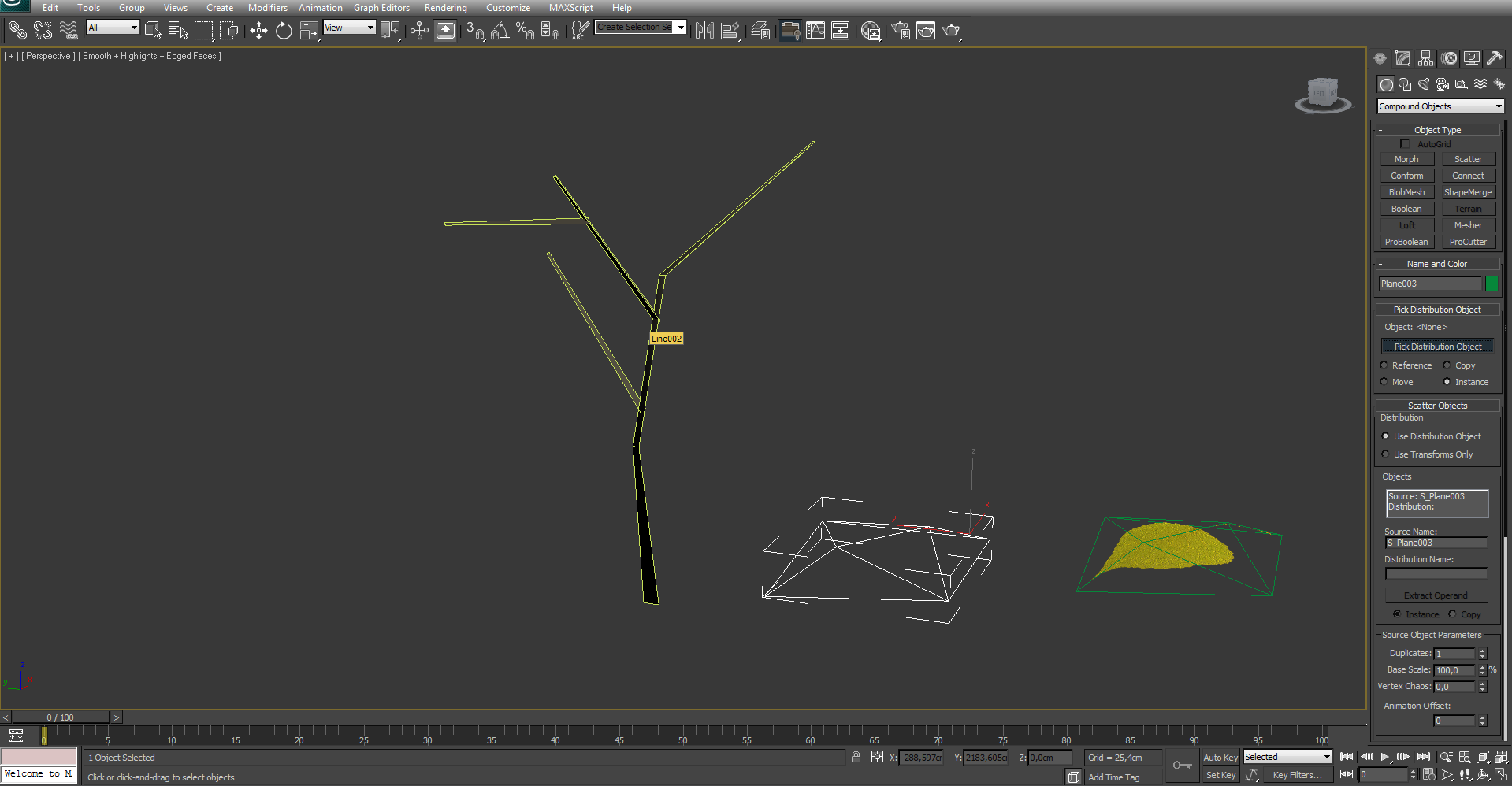Image resolution: width=1512 pixels, height=786 pixels.
Task: Click the Unlink Selection tool
Action: pos(43,31)
